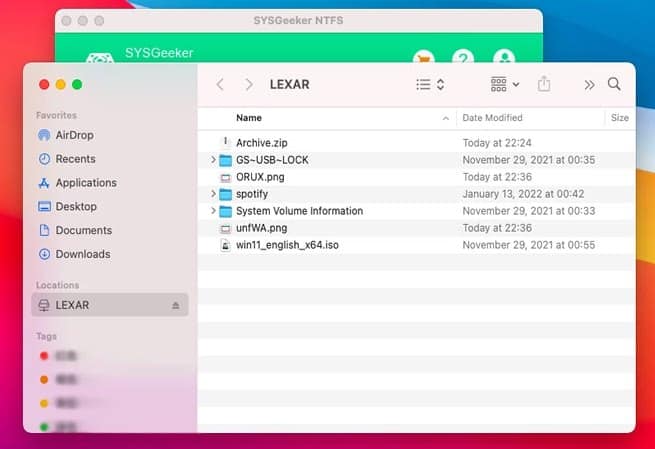Screen dimensions: 655x449
Task: Sort by Date Modified column header
Action: [x=493, y=118]
